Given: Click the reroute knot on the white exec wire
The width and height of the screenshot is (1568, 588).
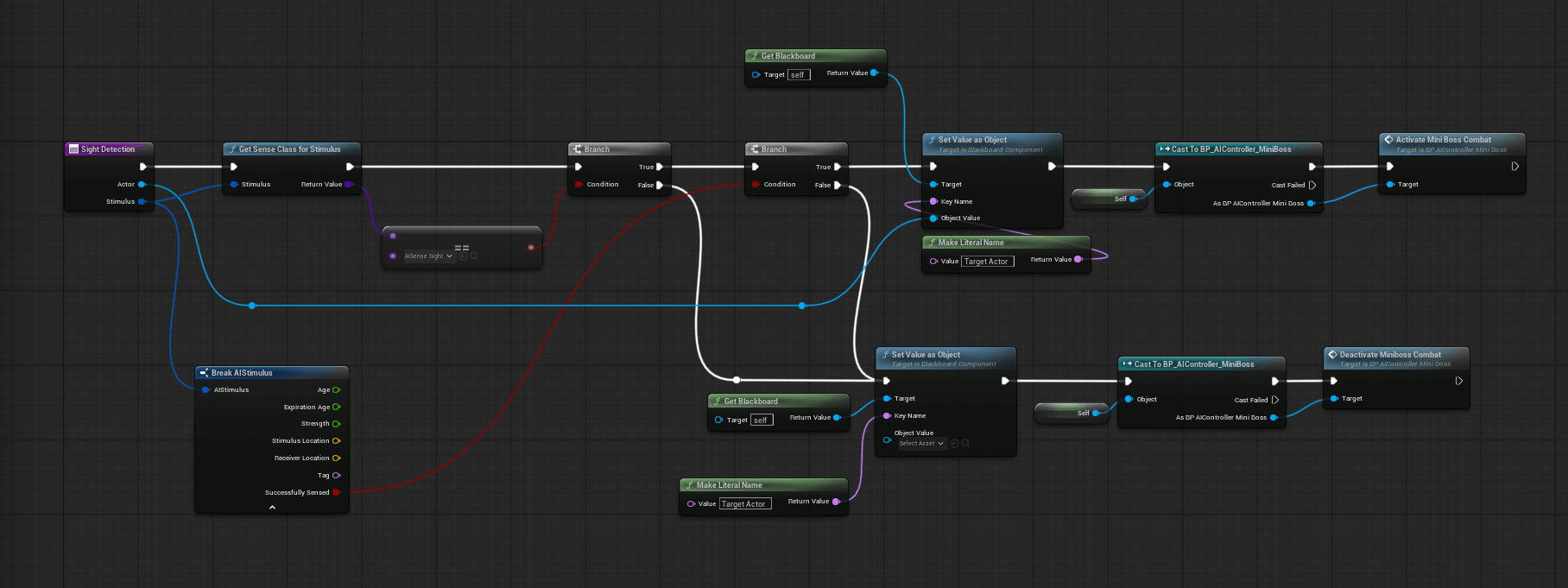Looking at the screenshot, I should click(x=737, y=380).
